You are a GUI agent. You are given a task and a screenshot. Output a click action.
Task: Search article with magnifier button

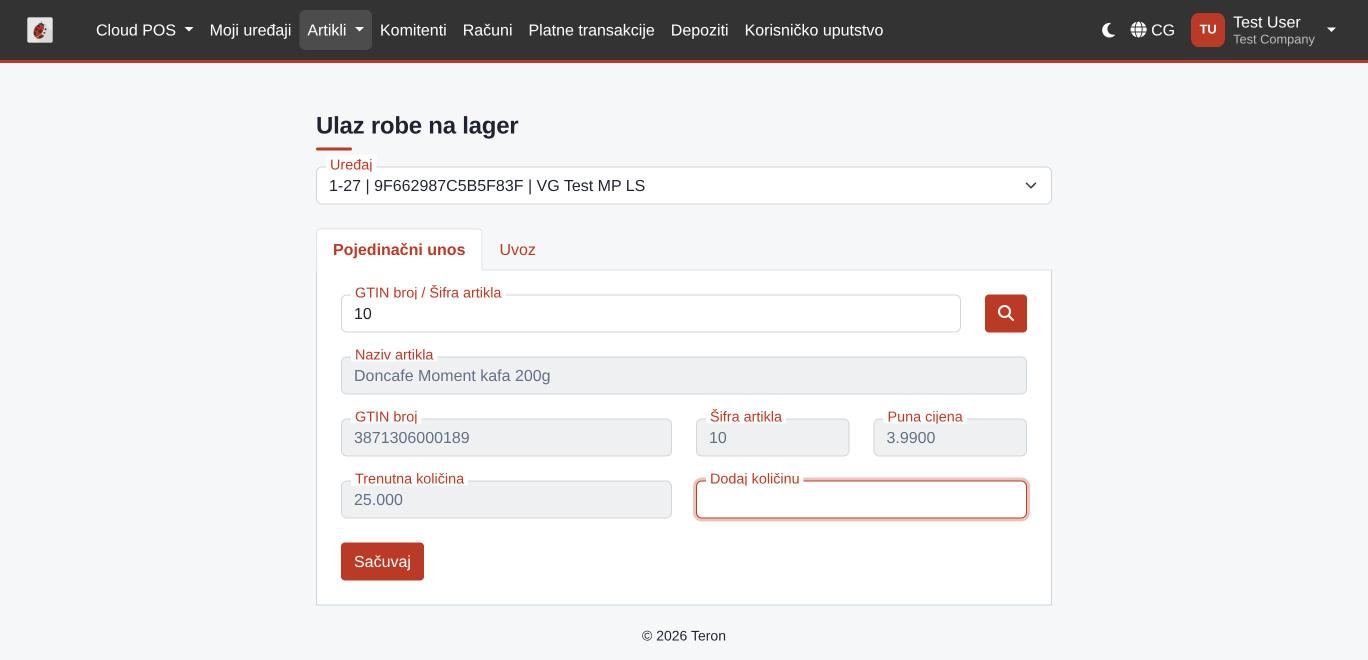click(x=1005, y=313)
